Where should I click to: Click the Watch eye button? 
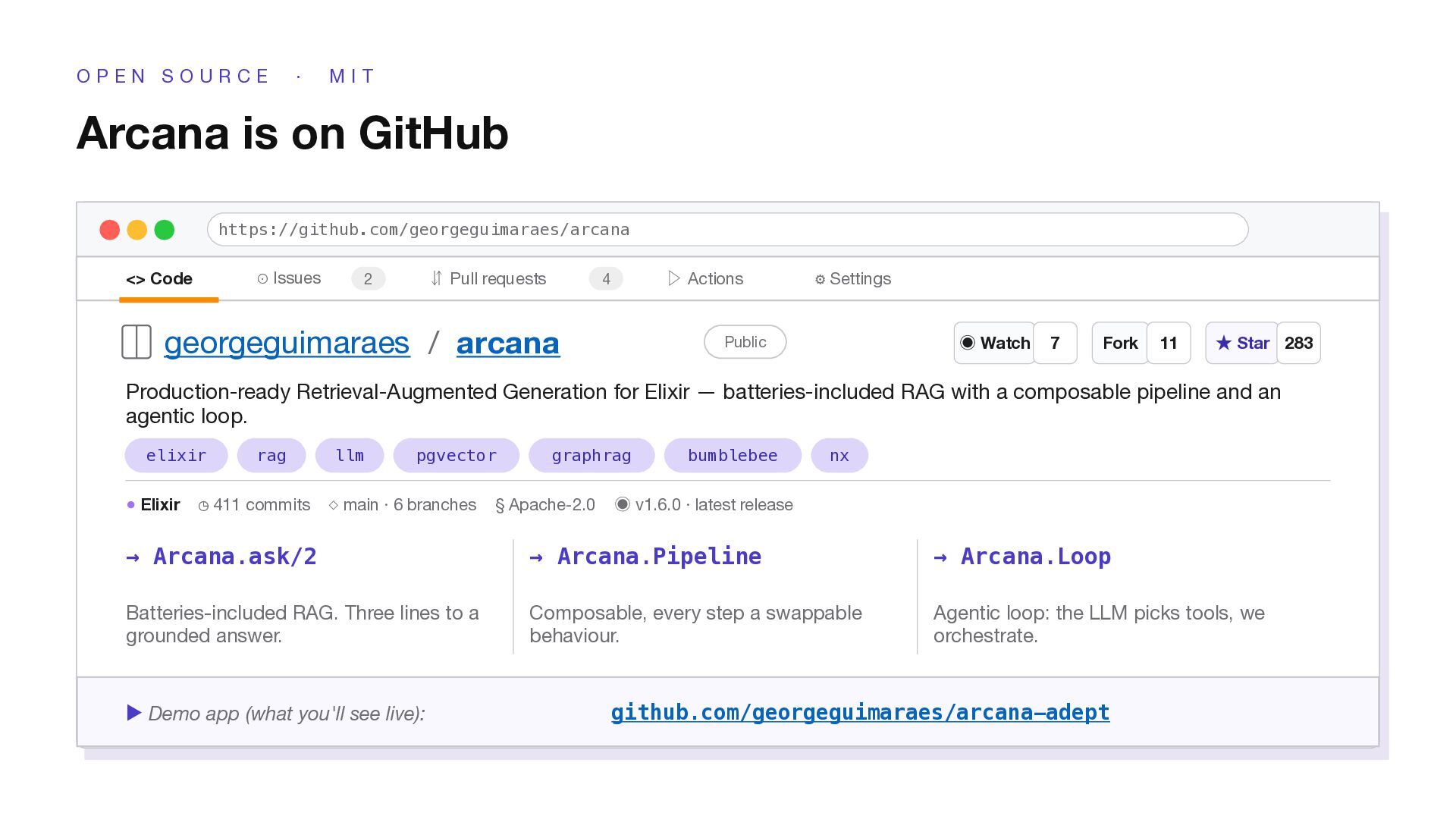pyautogui.click(x=994, y=343)
